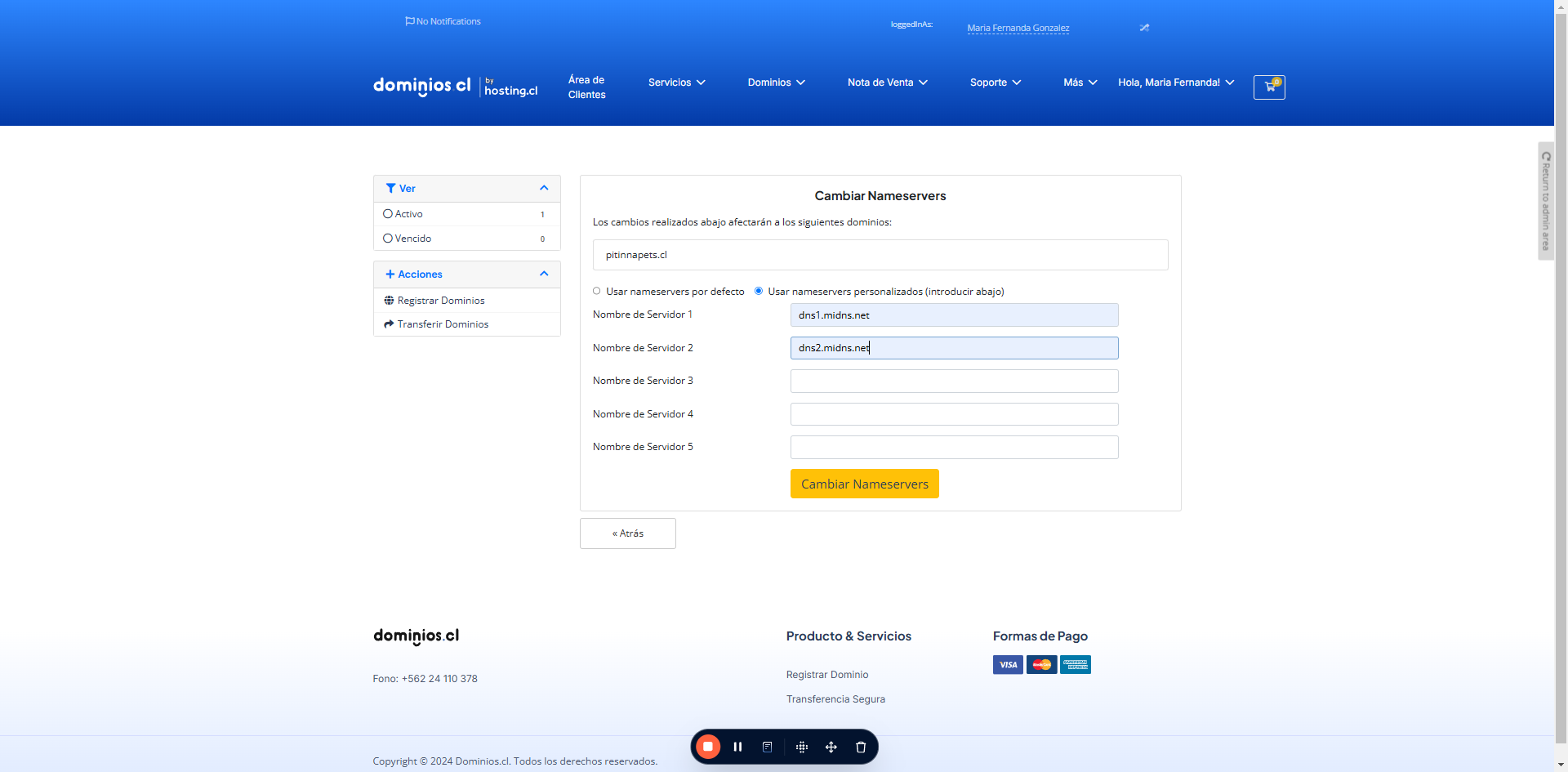The height and width of the screenshot is (772, 1568).
Task: Click the American Express payment icon
Action: [1076, 665]
